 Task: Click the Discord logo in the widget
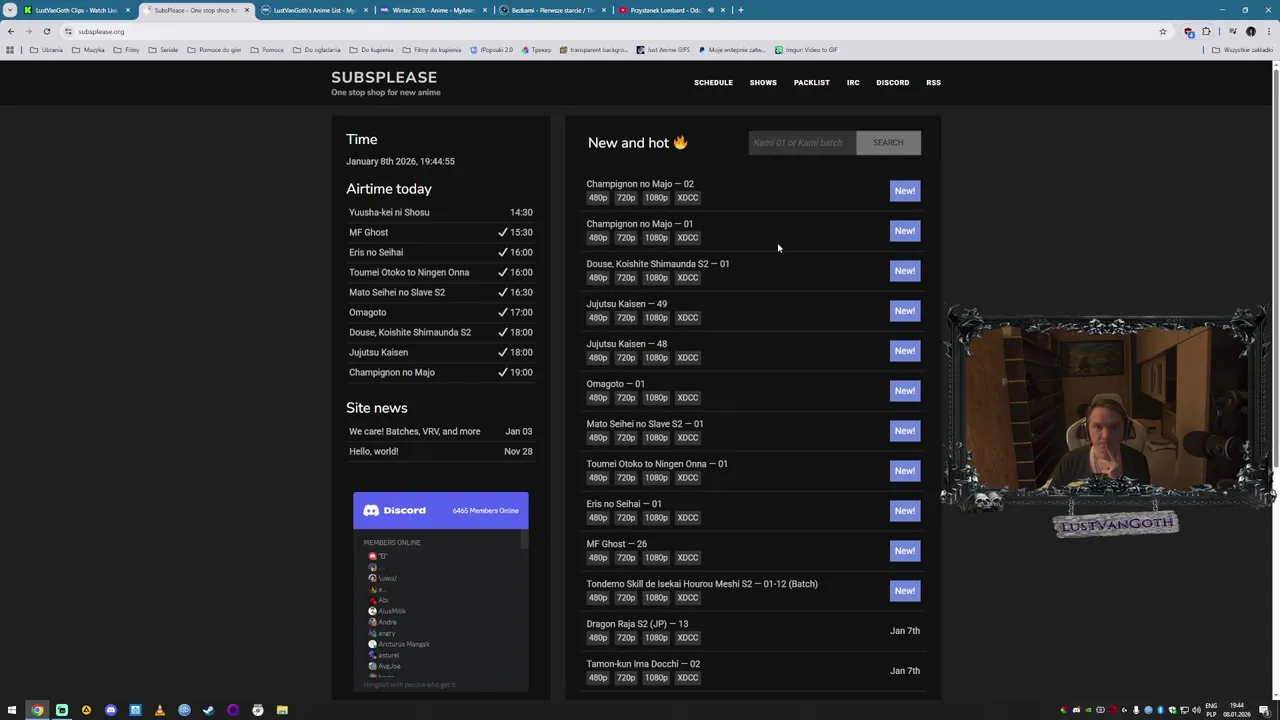[394, 510]
